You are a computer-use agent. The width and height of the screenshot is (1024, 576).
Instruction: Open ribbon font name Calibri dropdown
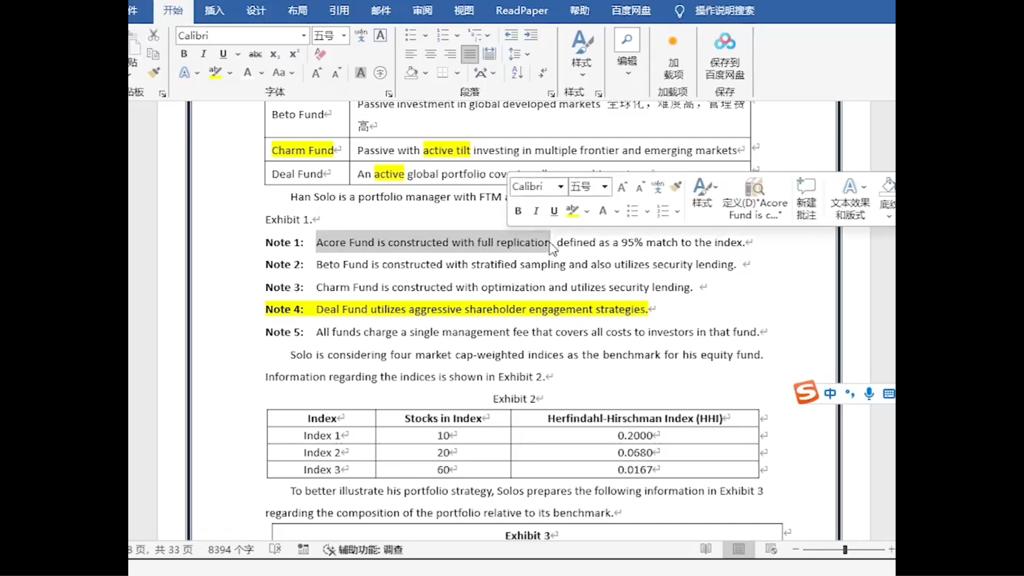[304, 35]
